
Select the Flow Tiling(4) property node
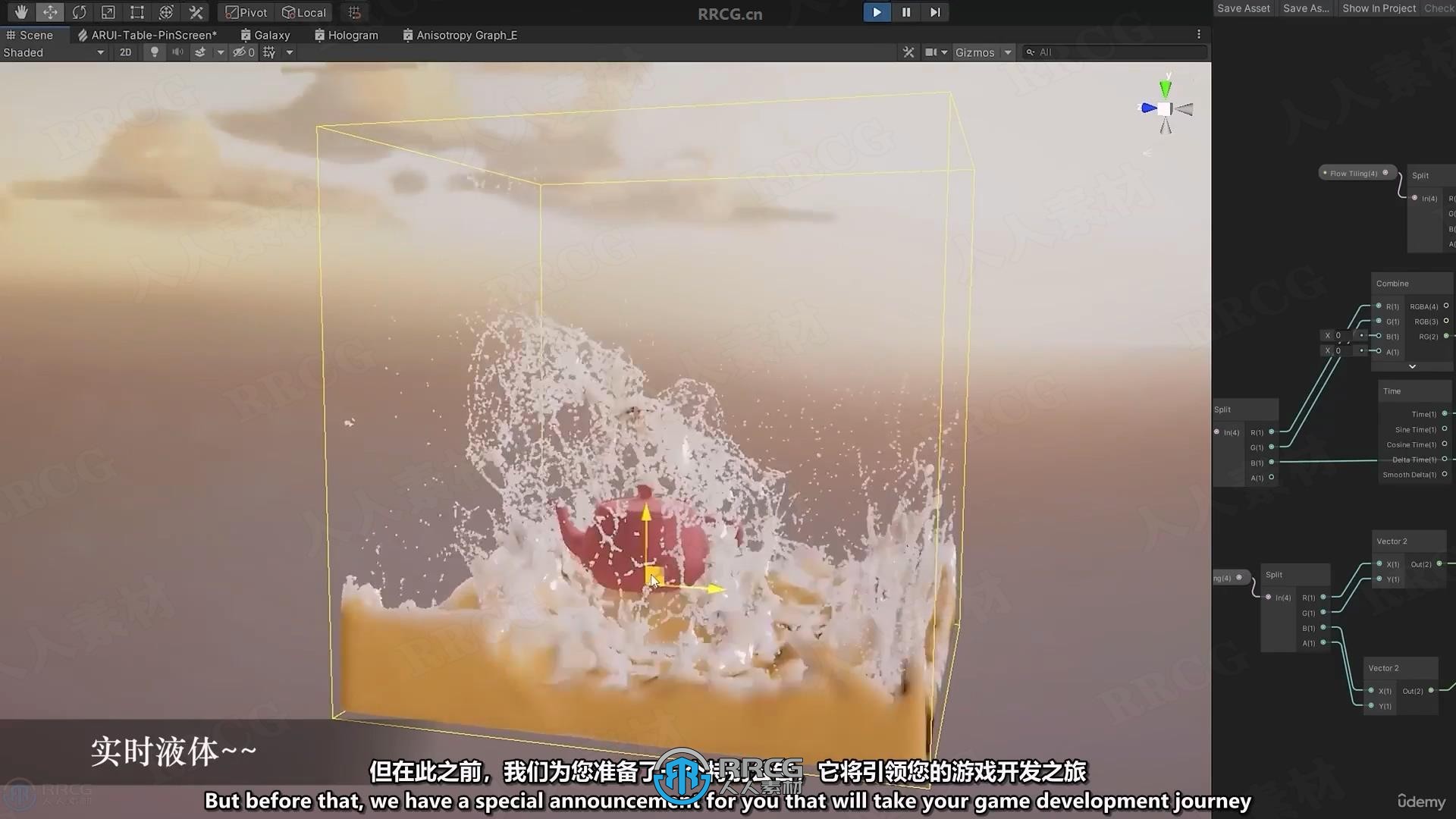[x=1357, y=173]
